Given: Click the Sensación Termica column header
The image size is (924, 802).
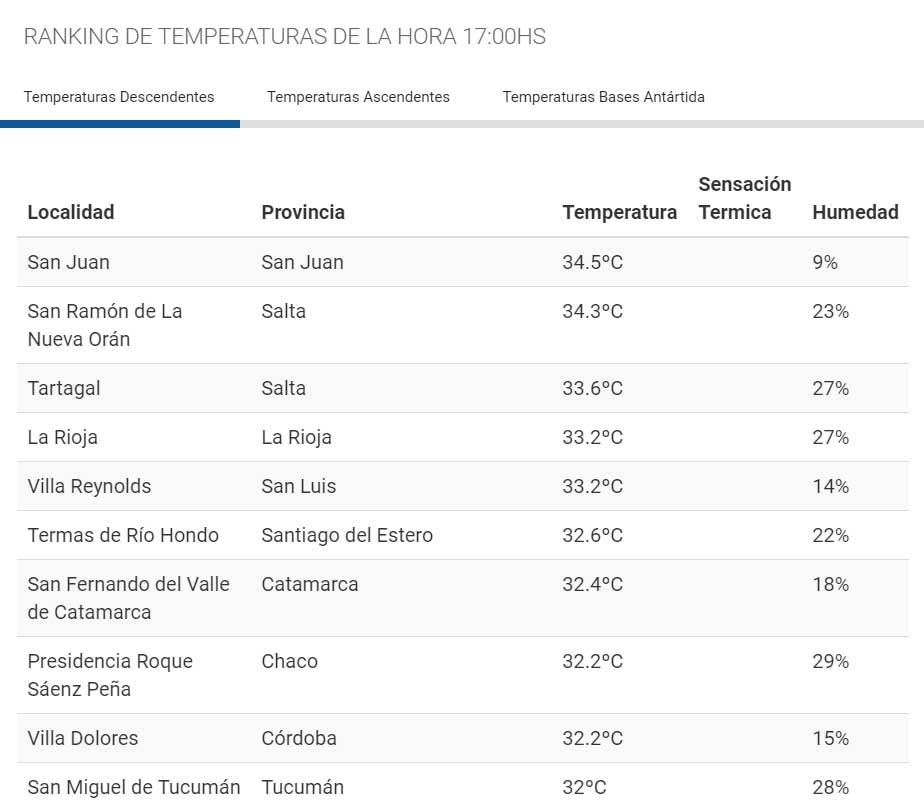Looking at the screenshot, I should (x=744, y=198).
